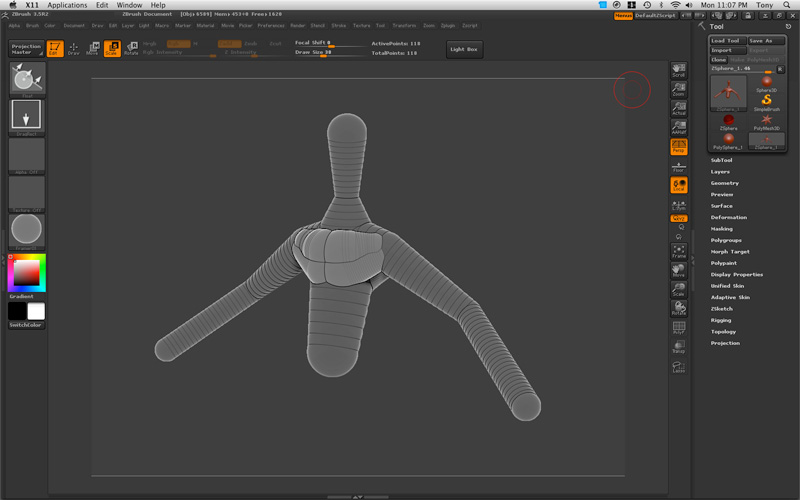Click the main color picker gradient square
The height and width of the screenshot is (500, 800).
(27, 272)
